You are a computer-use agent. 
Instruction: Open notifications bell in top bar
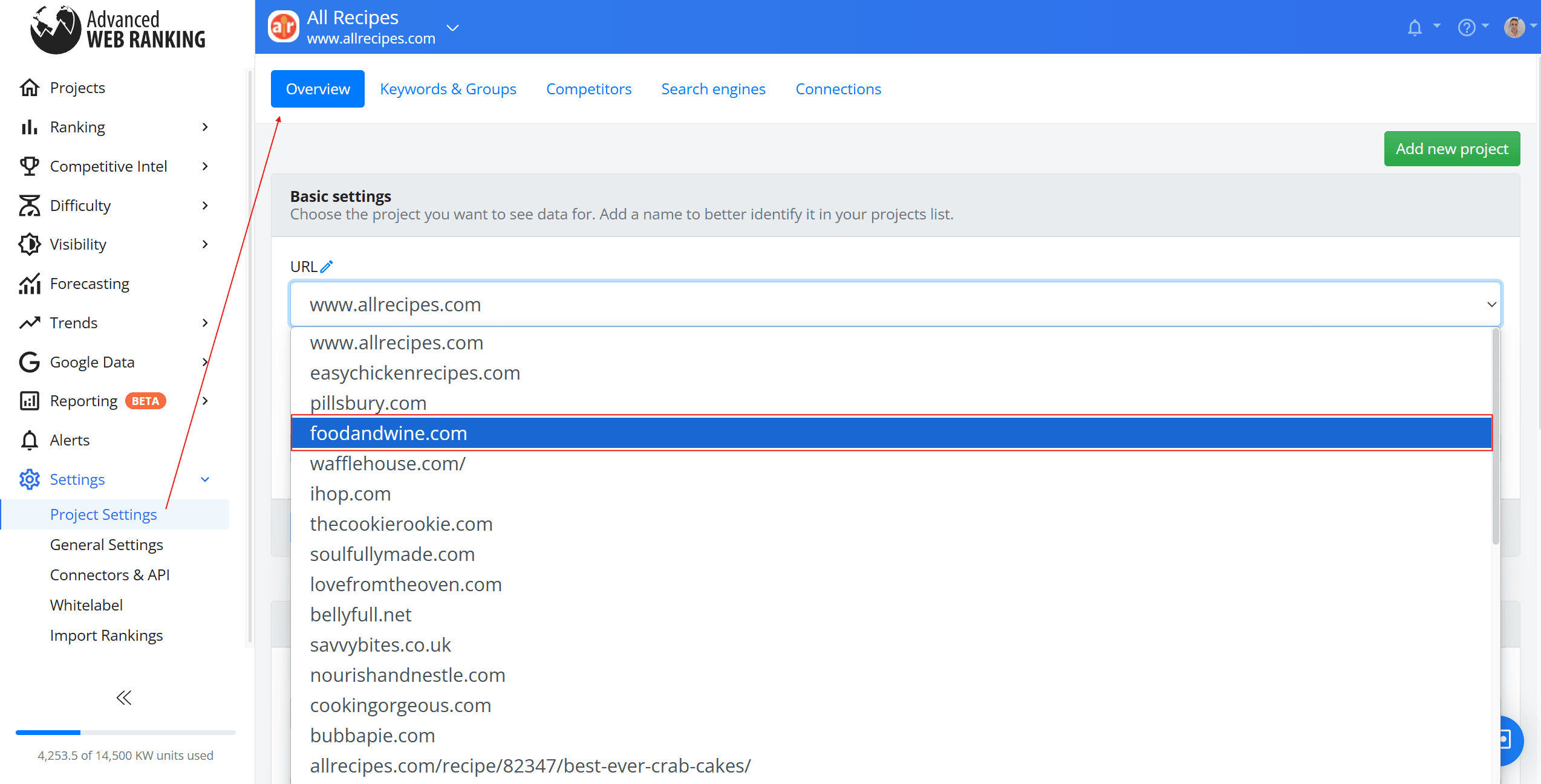[x=1415, y=27]
